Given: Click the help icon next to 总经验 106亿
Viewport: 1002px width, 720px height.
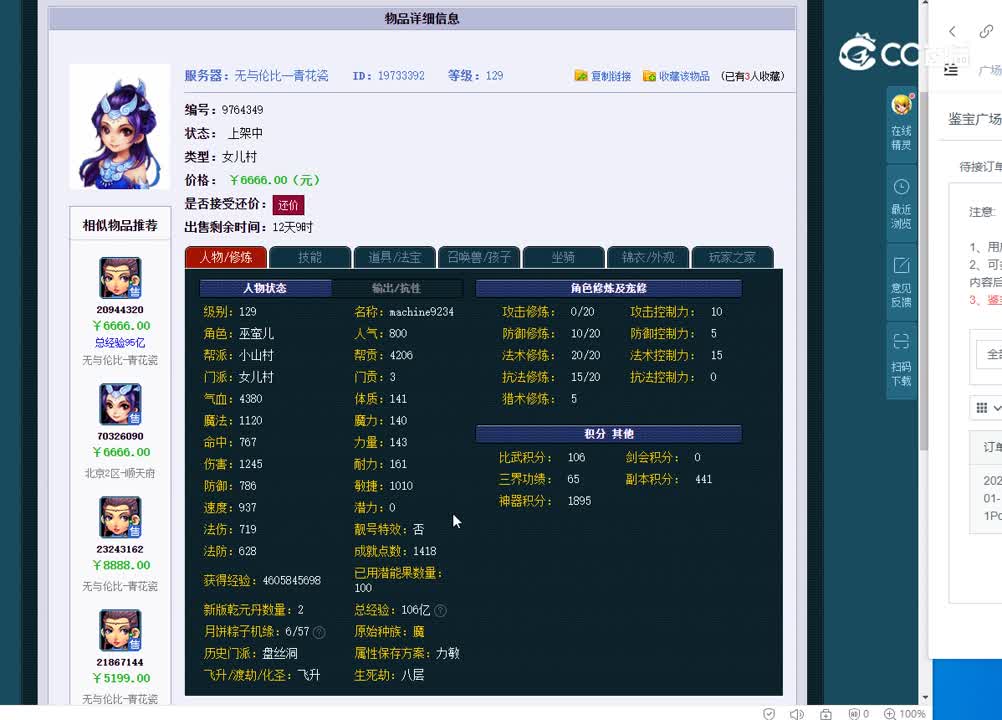Looking at the screenshot, I should pos(440,611).
